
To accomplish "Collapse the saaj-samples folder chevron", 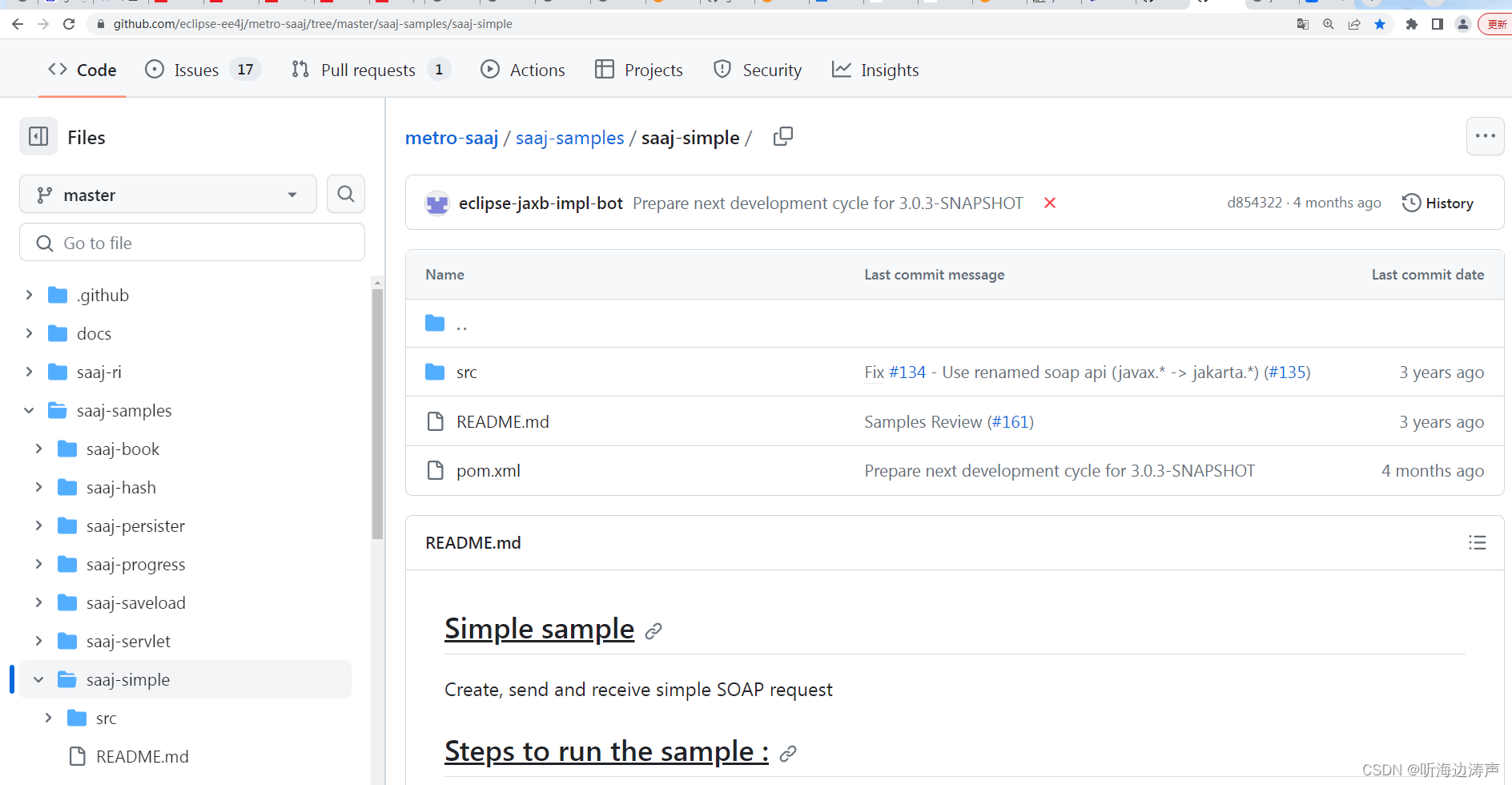I will coord(29,410).
